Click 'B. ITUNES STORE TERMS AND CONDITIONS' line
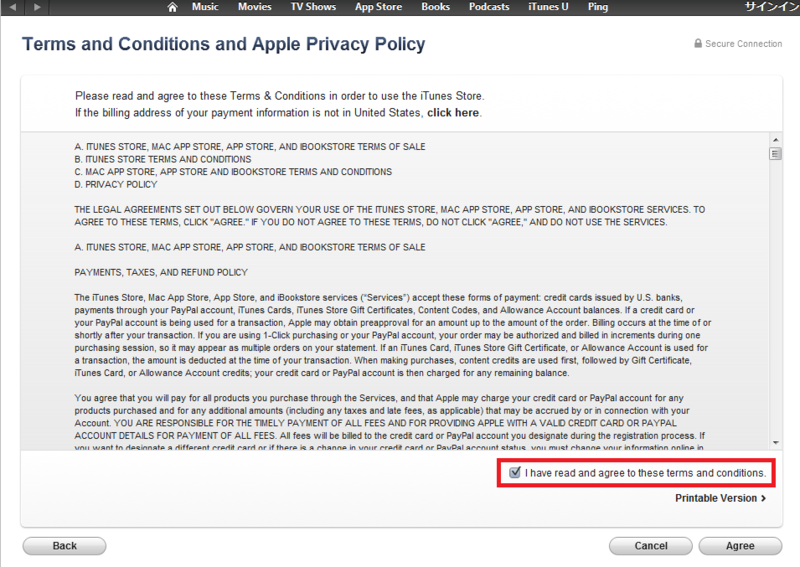Viewport: 800px width, 567px height. pos(163,159)
